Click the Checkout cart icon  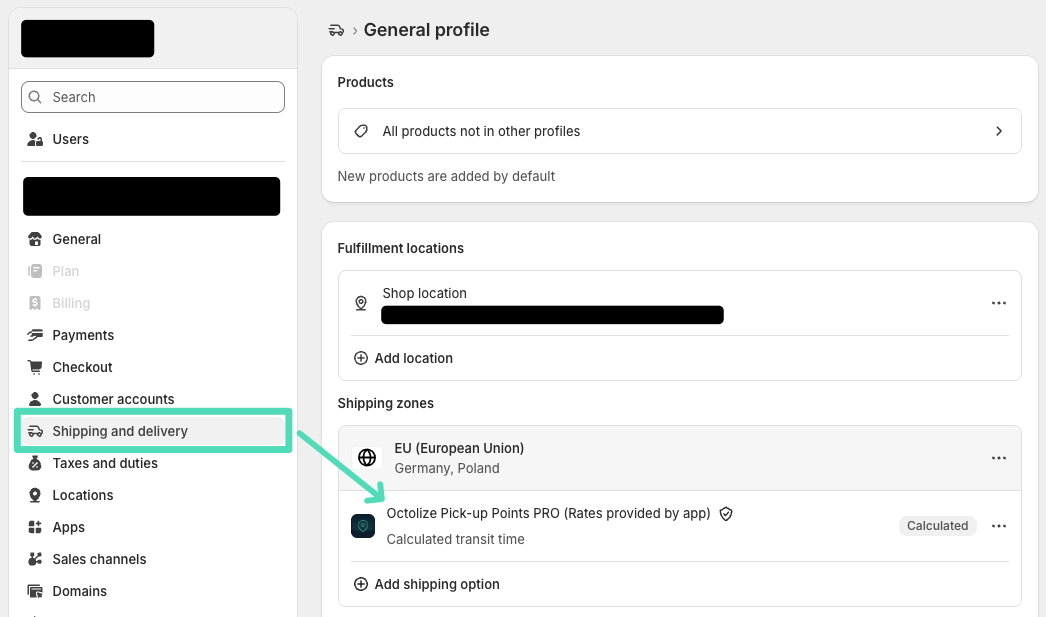(x=35, y=367)
